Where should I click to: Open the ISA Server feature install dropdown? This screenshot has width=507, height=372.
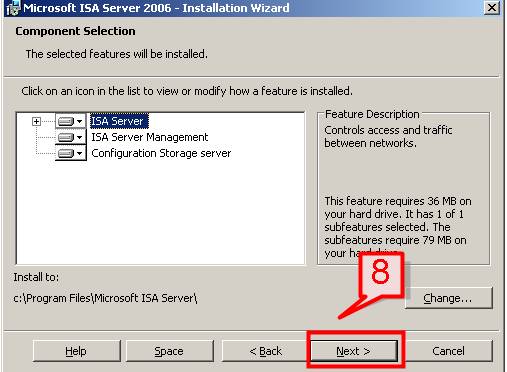click(x=70, y=121)
